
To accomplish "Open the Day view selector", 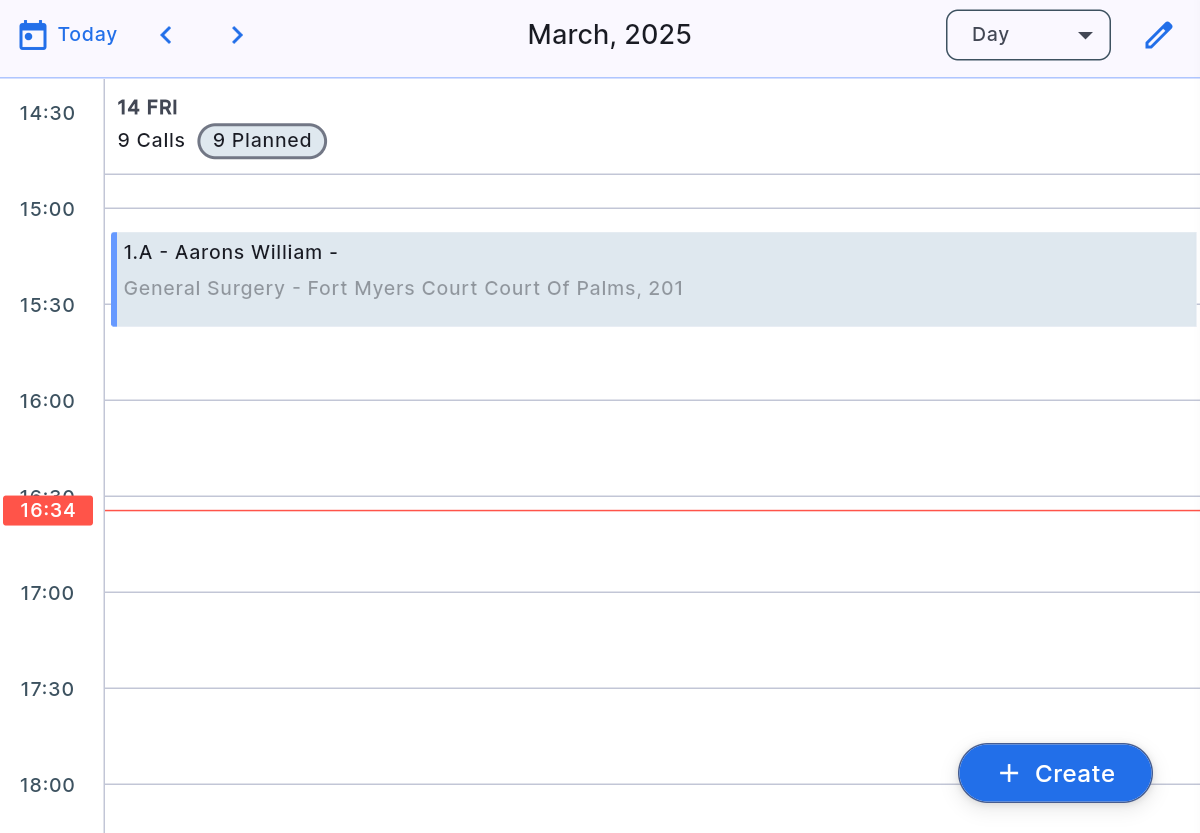I will point(1028,34).
